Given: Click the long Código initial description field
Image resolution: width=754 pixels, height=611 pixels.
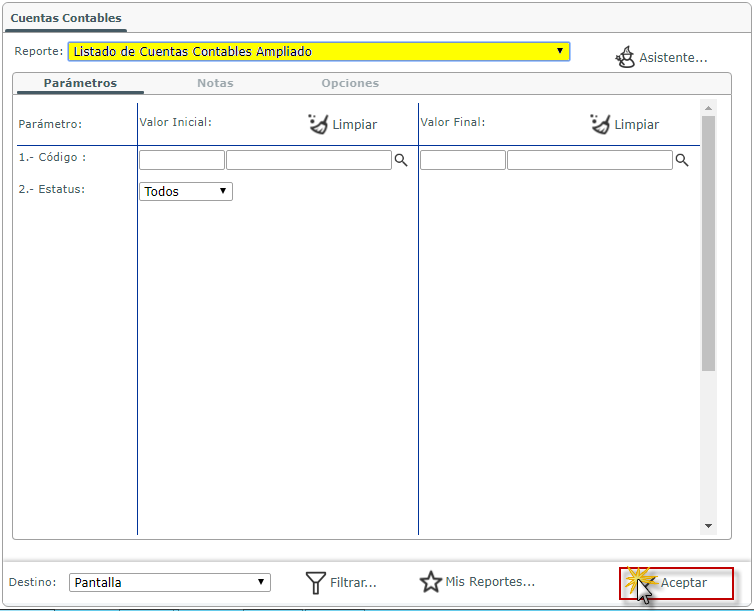Looking at the screenshot, I should click(309, 160).
